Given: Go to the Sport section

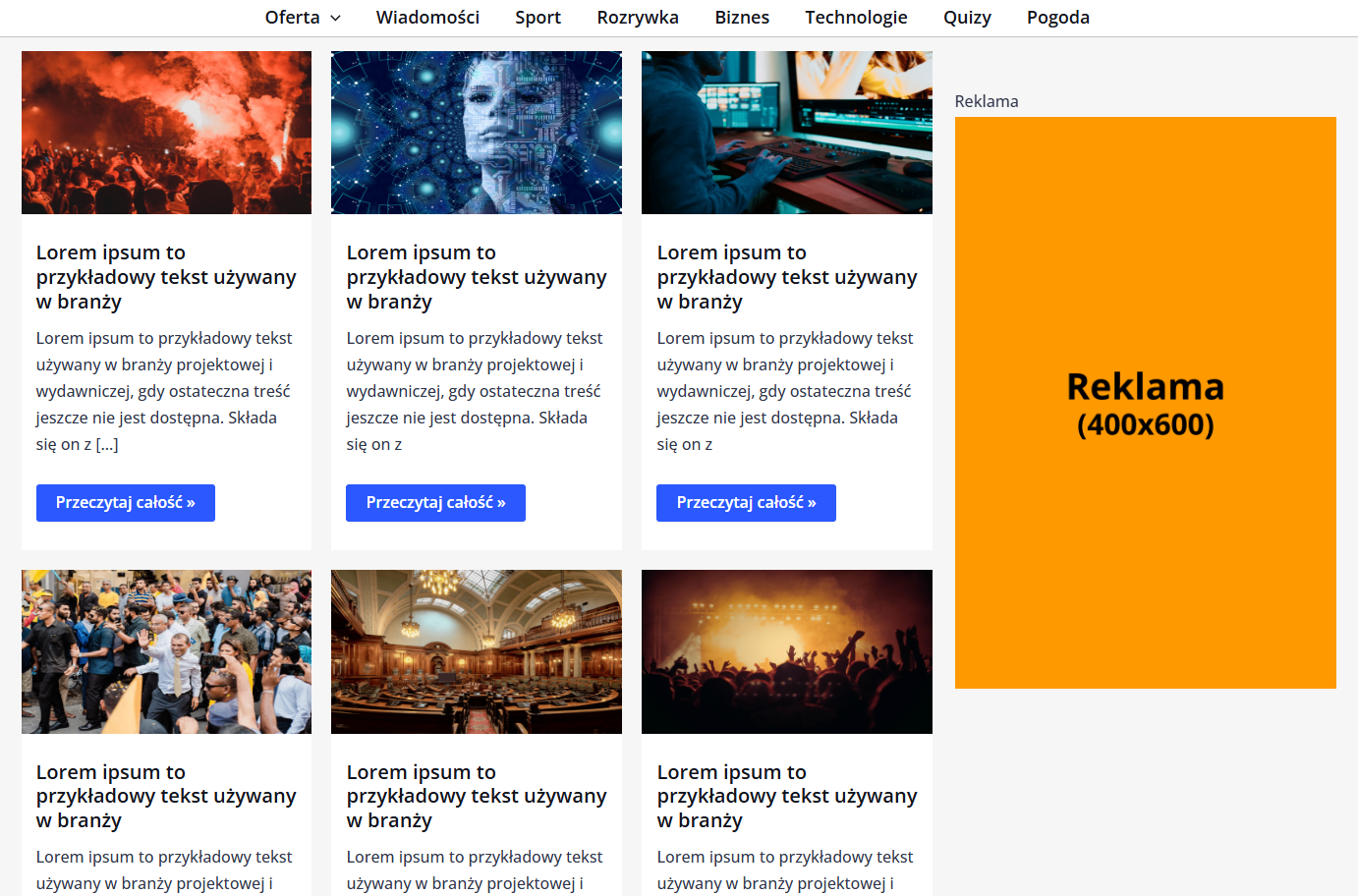Looking at the screenshot, I should 538,18.
